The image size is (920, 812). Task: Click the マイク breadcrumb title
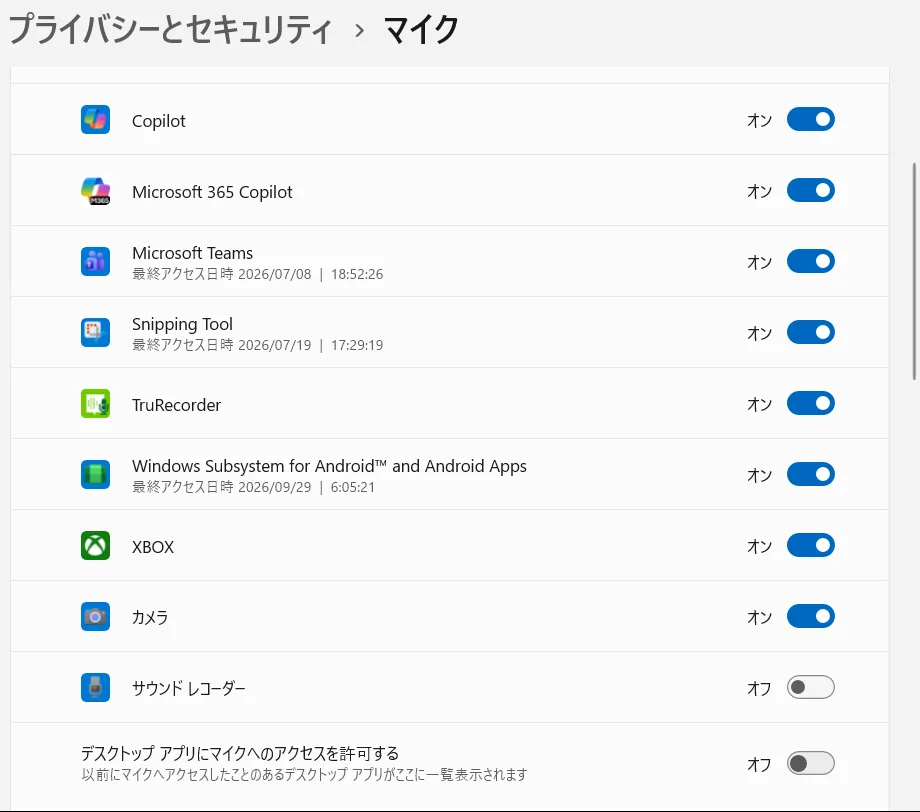[421, 29]
